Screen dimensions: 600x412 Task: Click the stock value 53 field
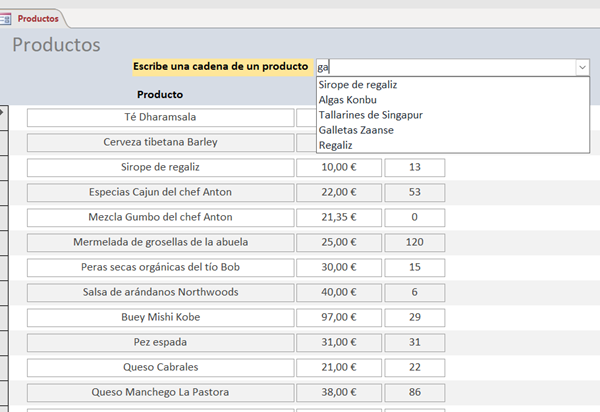click(x=415, y=192)
